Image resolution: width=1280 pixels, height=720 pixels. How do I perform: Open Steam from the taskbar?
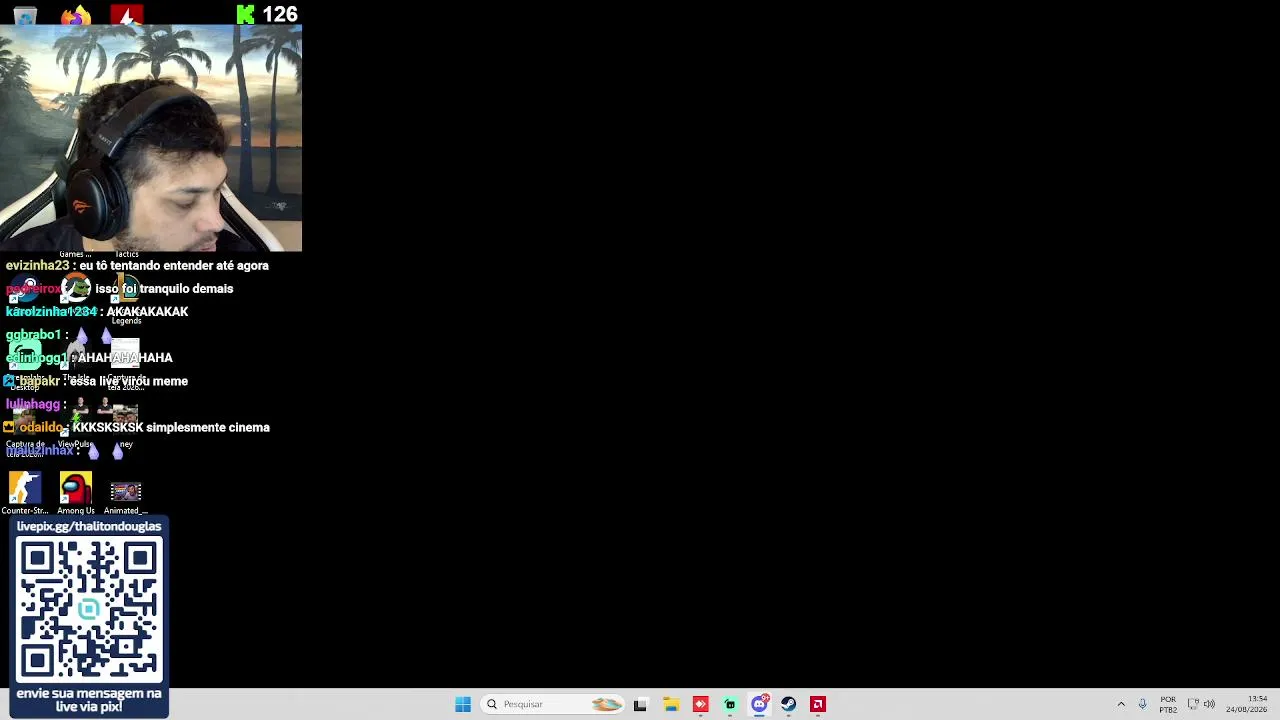(x=789, y=704)
